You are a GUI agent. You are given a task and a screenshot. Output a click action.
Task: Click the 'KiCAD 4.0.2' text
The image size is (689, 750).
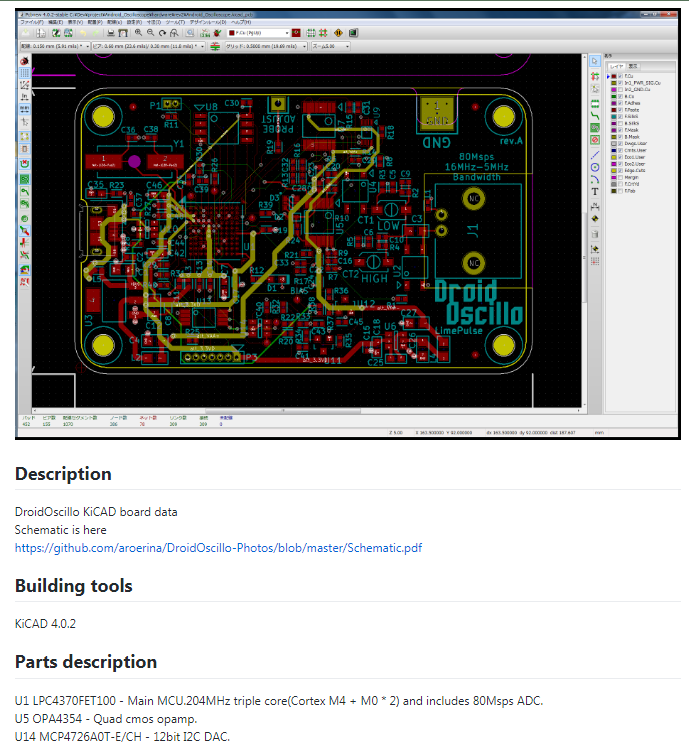pyautogui.click(x=45, y=624)
